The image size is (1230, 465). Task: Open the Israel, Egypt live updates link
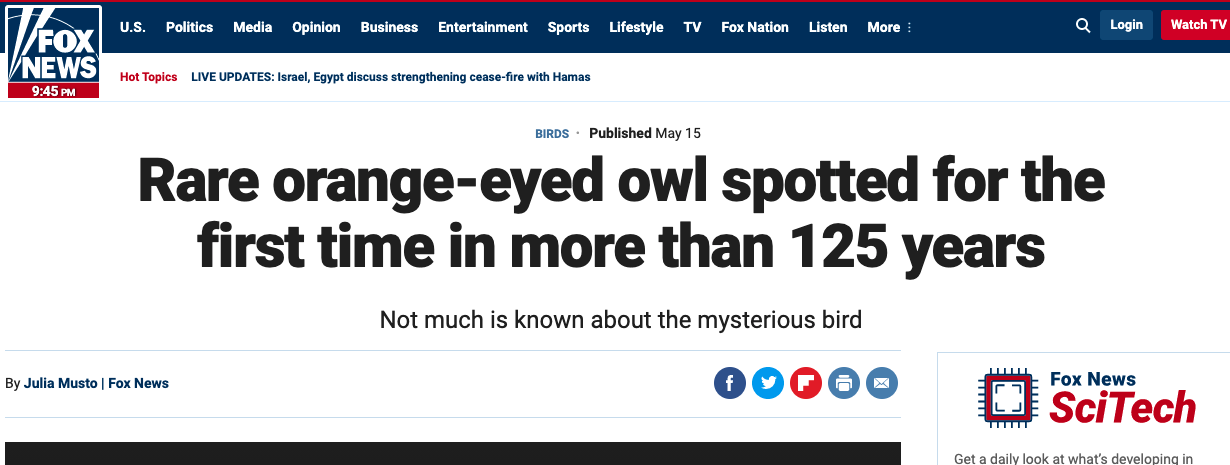point(391,77)
